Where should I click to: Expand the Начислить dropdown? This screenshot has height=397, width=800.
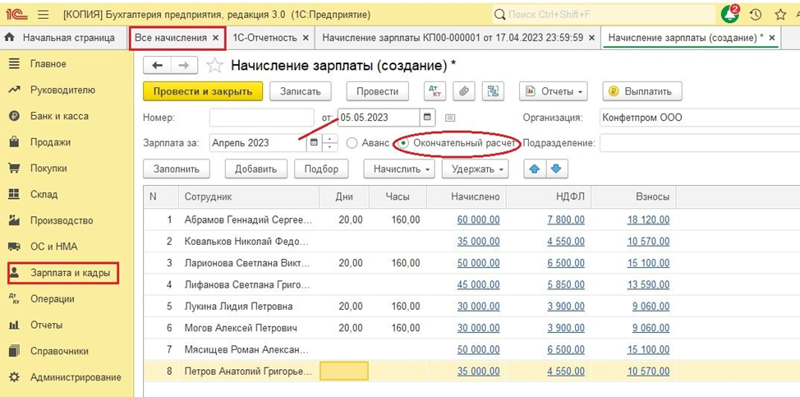tap(399, 169)
